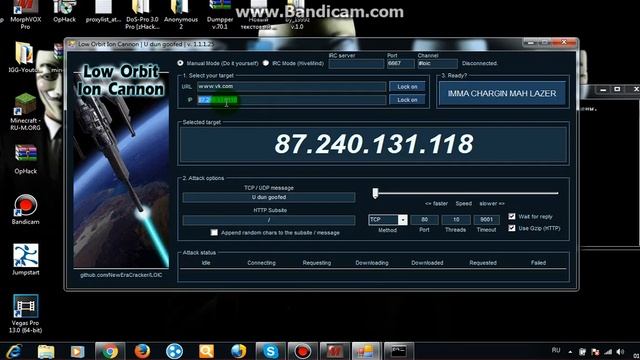
Task: Launch Vegas Pro 13.0 shortcut
Action: tap(25, 313)
